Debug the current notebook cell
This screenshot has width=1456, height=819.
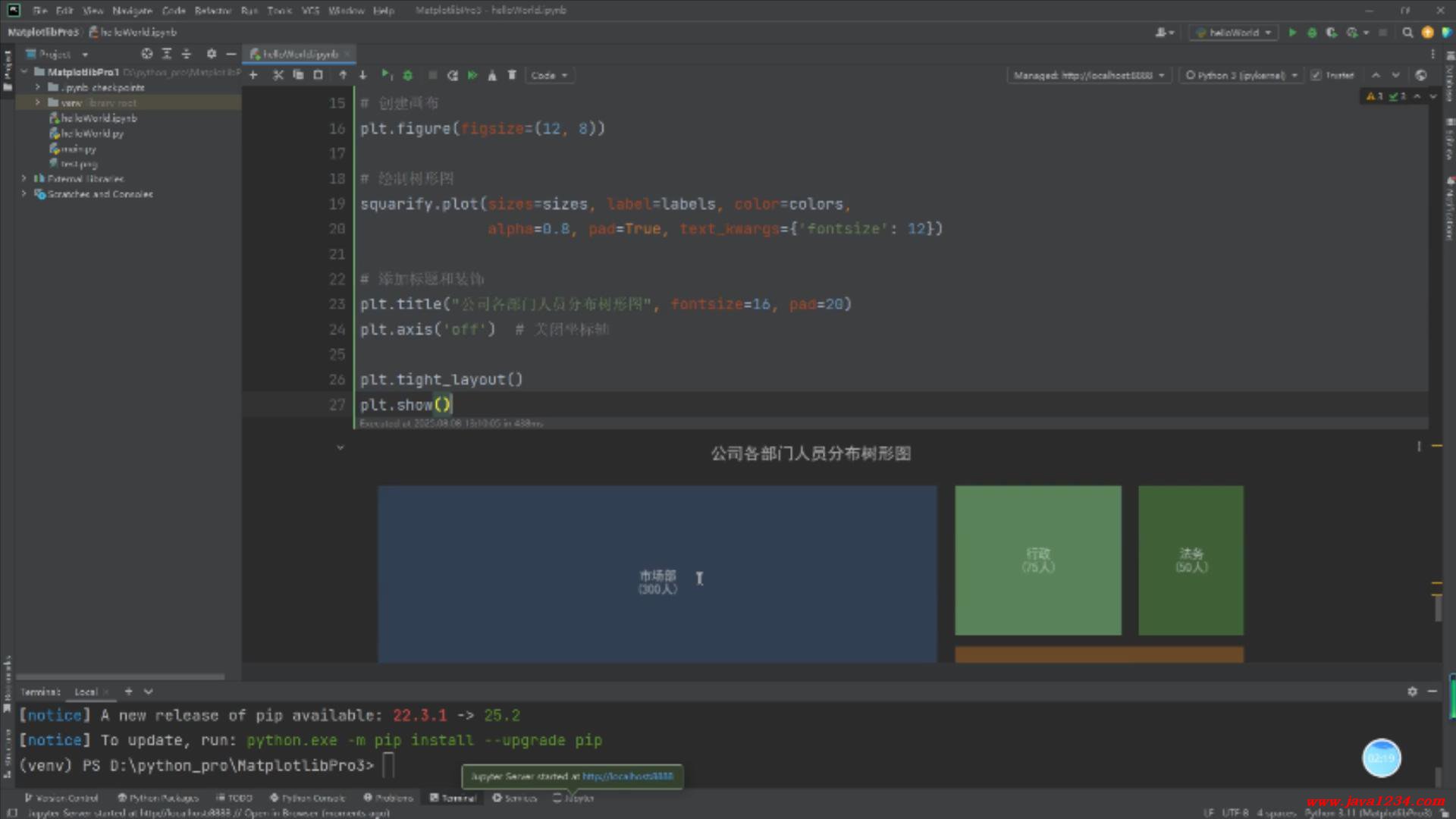point(407,75)
